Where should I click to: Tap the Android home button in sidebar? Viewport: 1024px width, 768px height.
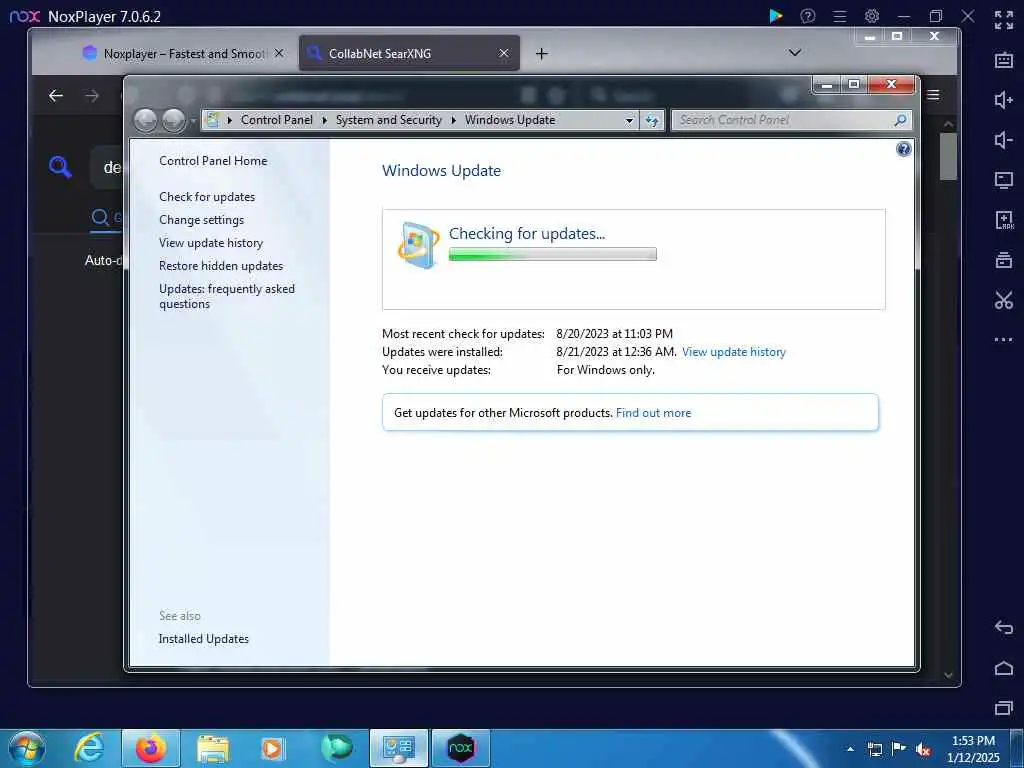tap(1004, 668)
